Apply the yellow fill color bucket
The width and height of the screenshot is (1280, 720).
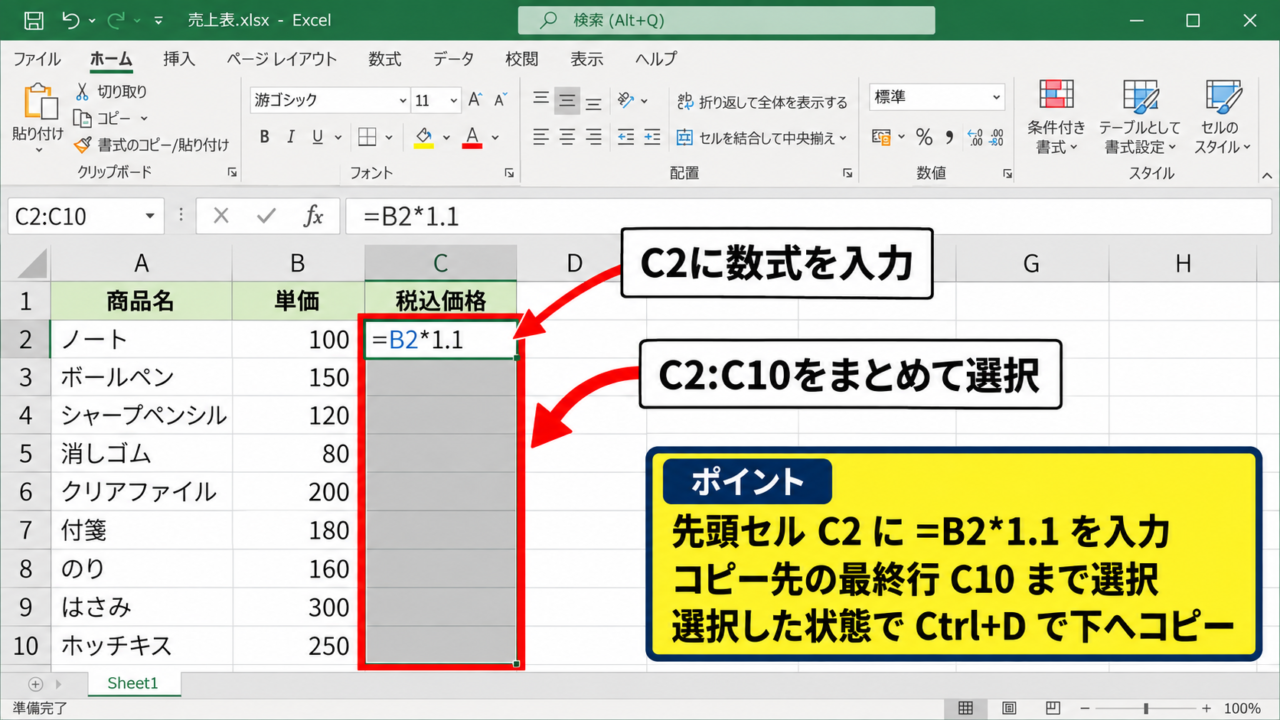click(x=423, y=137)
